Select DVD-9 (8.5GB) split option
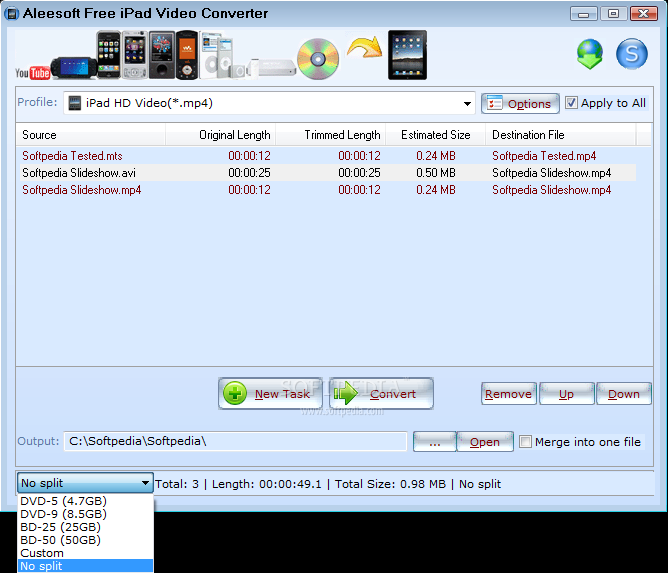 (85, 514)
